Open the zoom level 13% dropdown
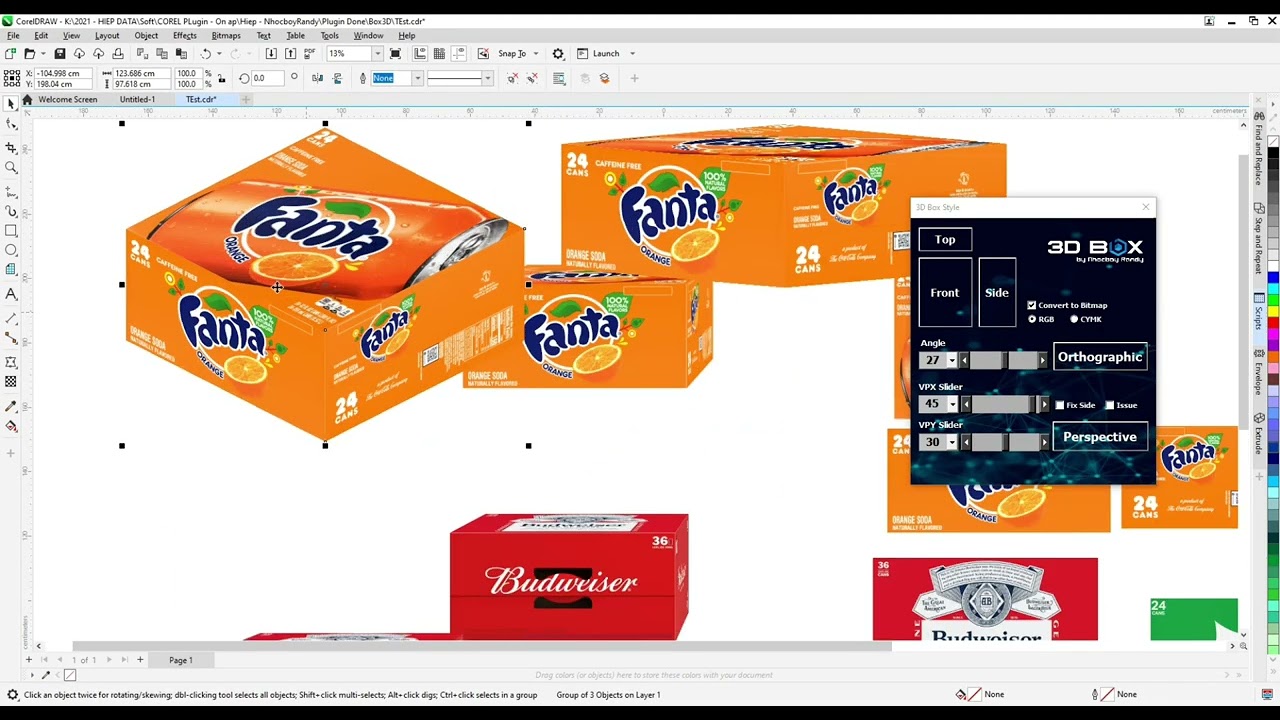This screenshot has height=720, width=1280. [x=379, y=54]
